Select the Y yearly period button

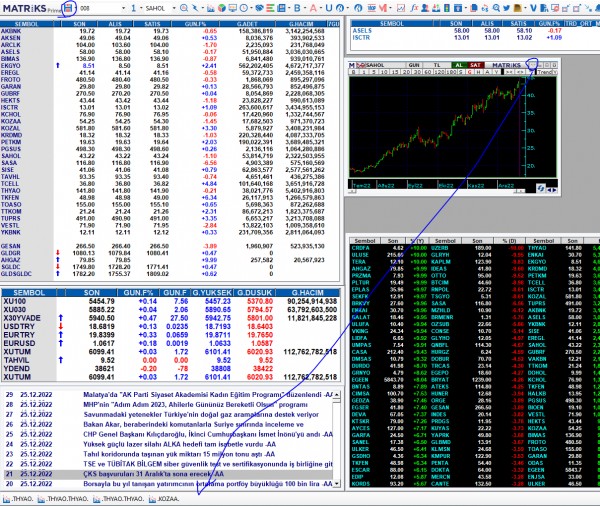[x=497, y=72]
